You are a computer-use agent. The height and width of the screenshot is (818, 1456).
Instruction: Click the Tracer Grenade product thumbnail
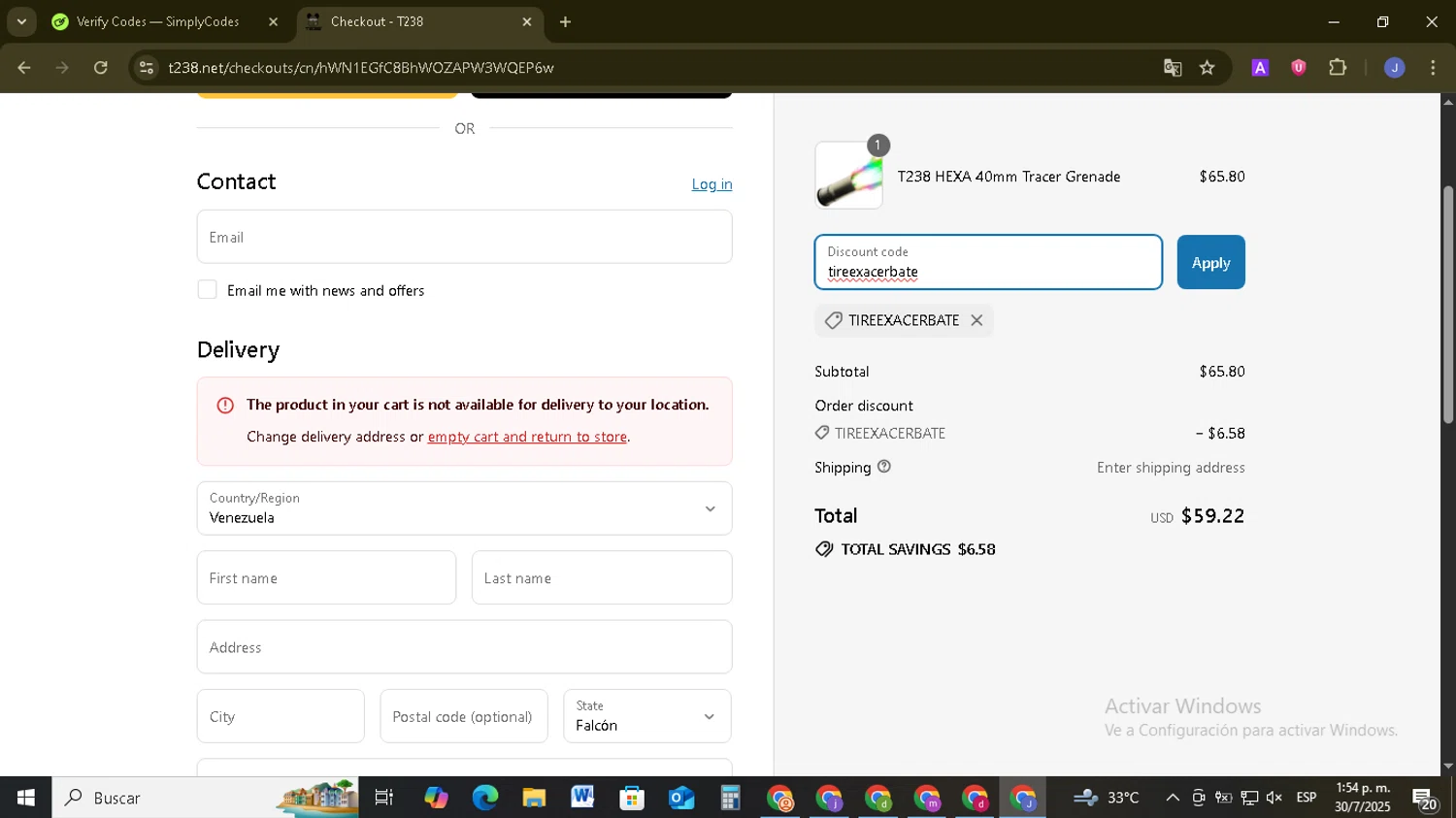(x=849, y=176)
